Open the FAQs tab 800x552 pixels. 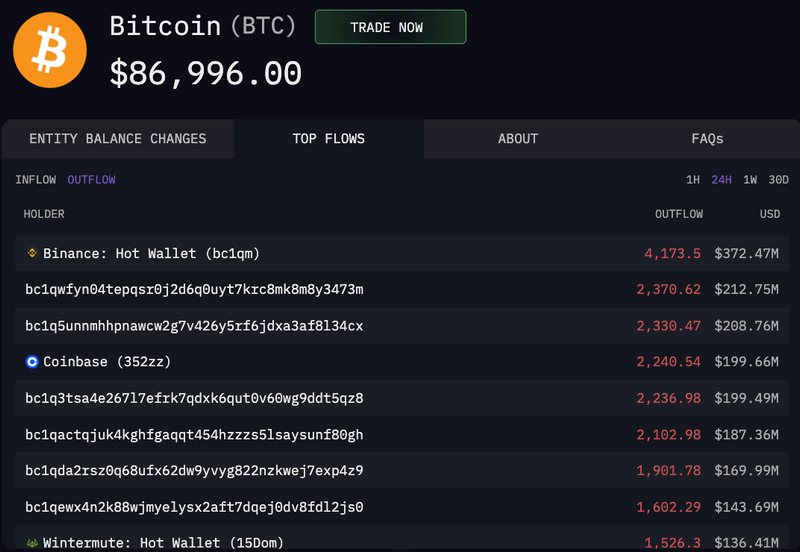[x=707, y=139]
